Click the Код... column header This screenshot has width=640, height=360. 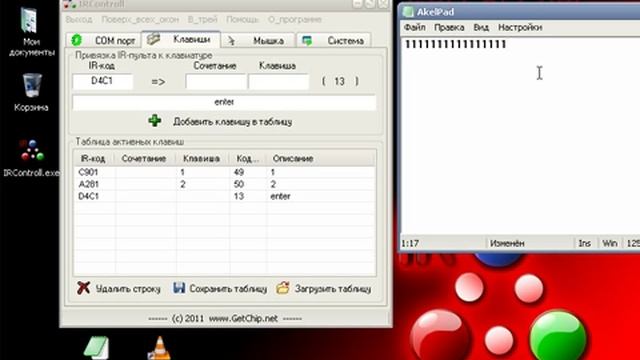(x=247, y=158)
